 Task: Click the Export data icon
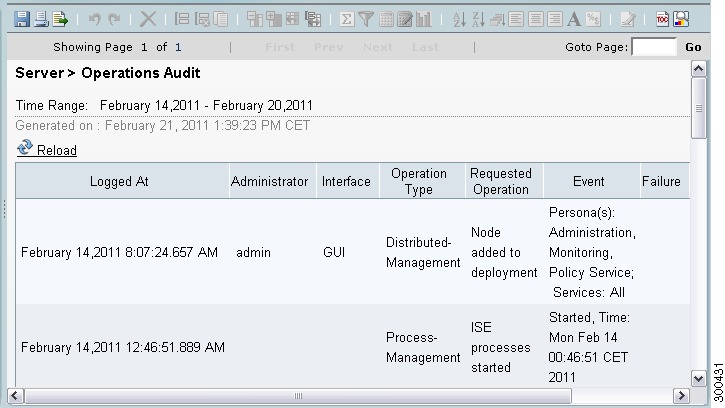click(60, 19)
